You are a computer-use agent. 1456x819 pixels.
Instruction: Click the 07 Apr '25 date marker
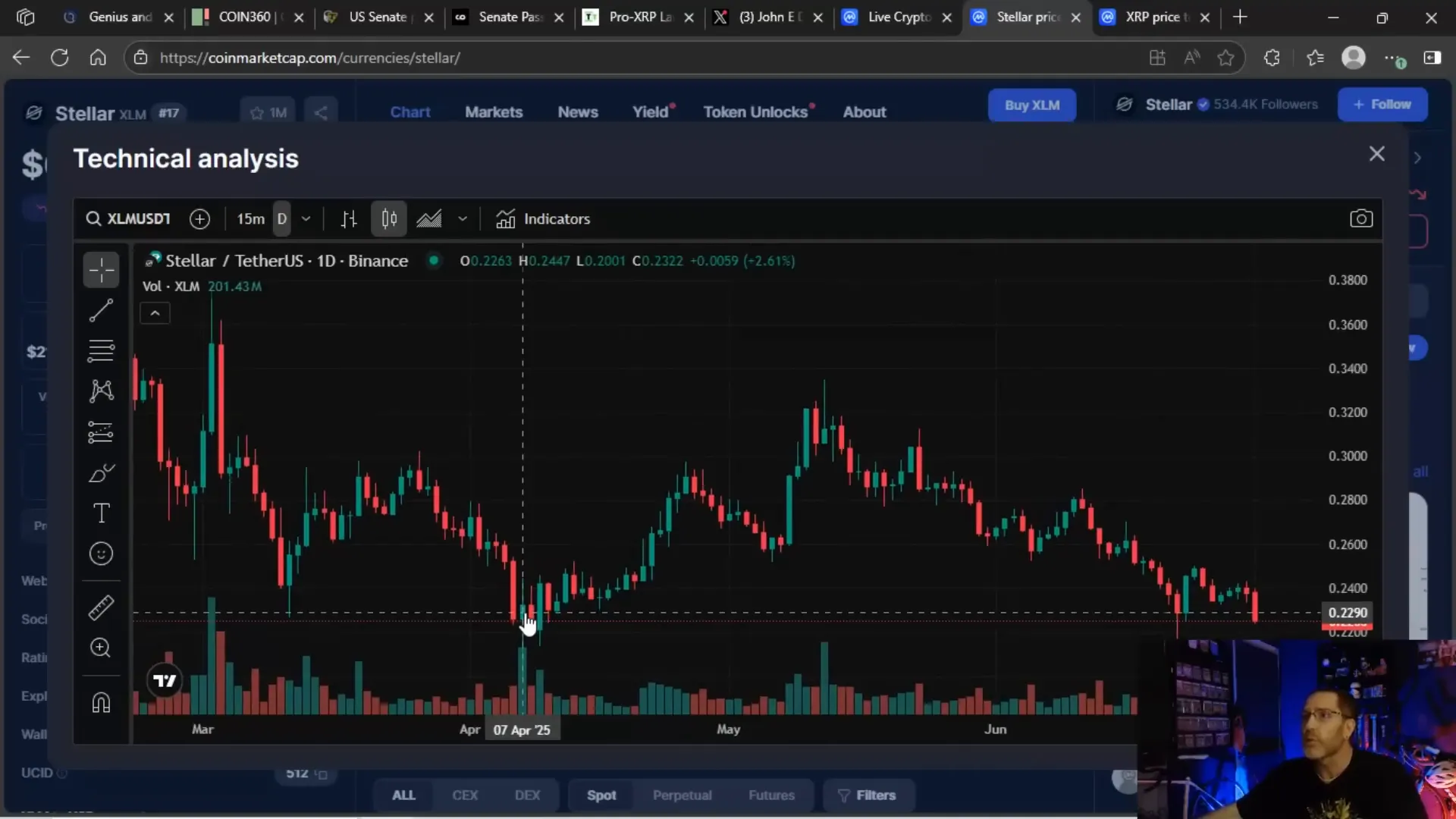click(522, 730)
